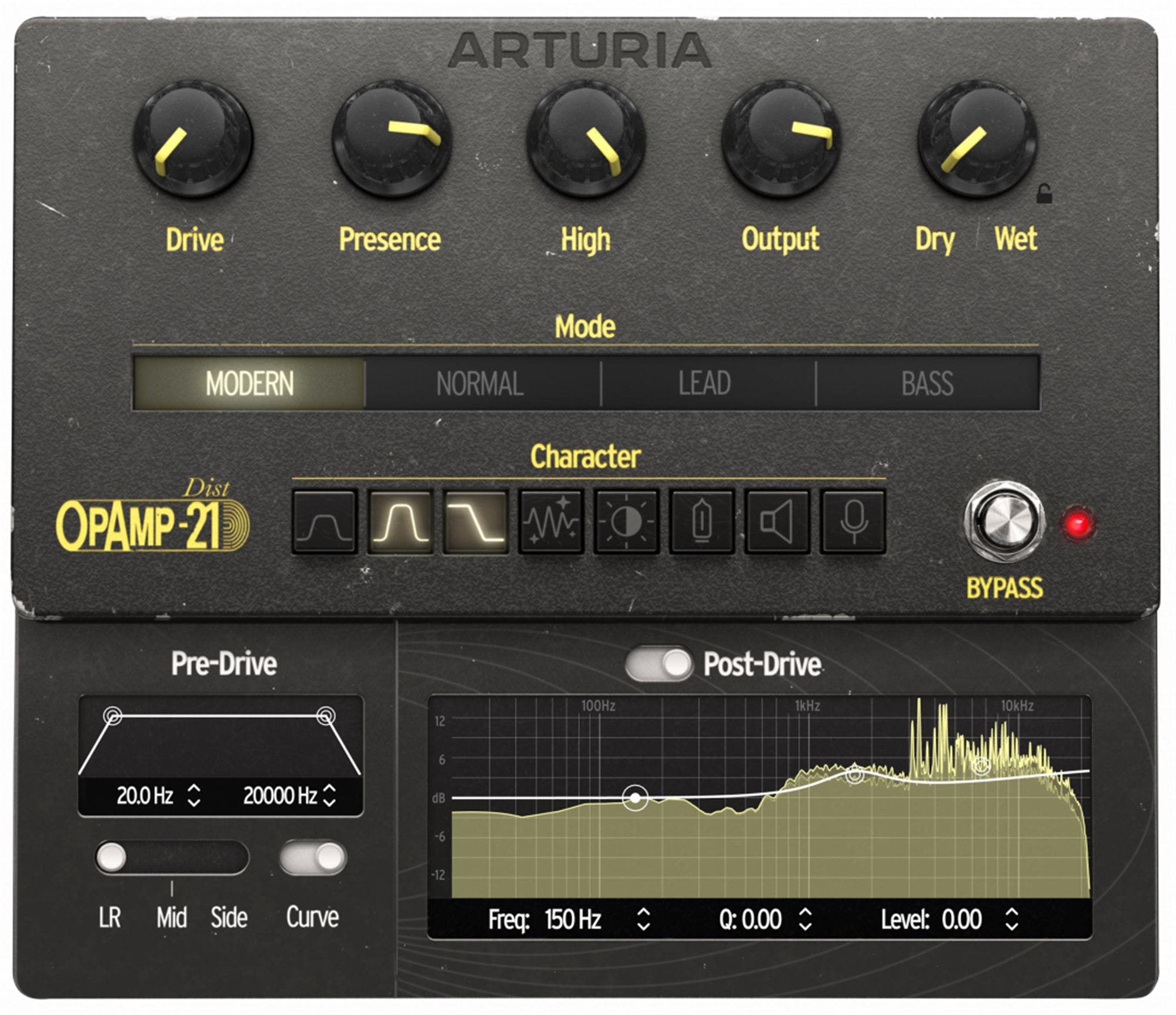Image resolution: width=1176 pixels, height=1015 pixels.
Task: Step the Freq 150 Hz arrows
Action: click(x=644, y=919)
